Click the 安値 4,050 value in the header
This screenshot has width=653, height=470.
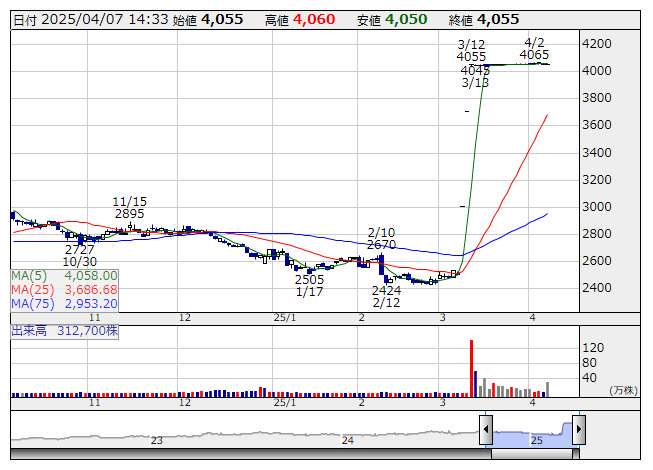pos(404,19)
